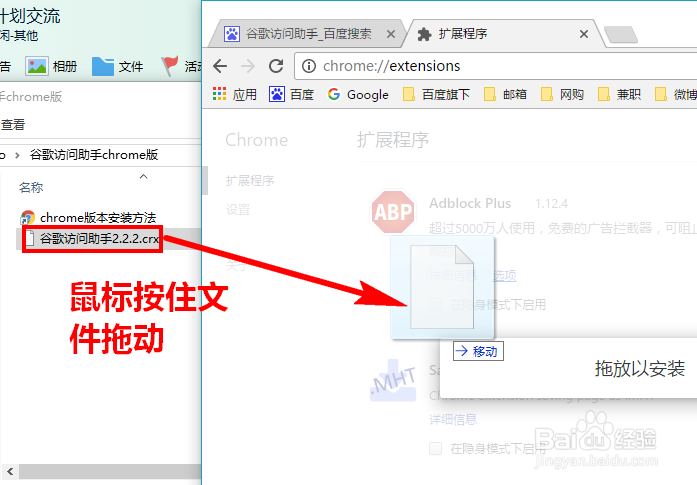
Task: Click the red flag 活动 icon
Action: 169,66
